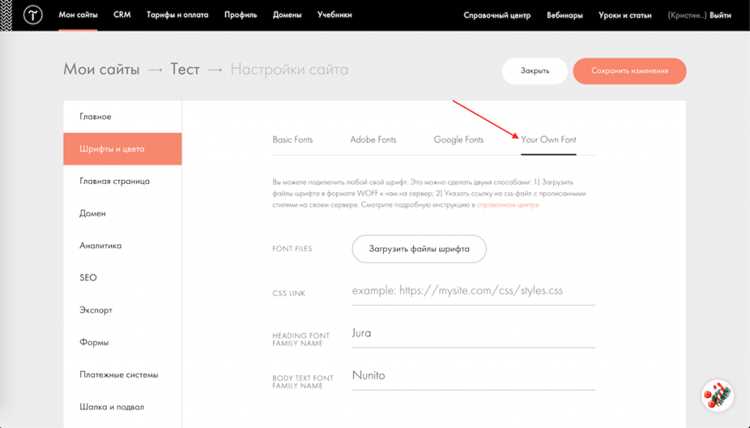Viewport: 750px width, 428px height.
Task: Click the account name next to Выйти
Action: click(687, 15)
